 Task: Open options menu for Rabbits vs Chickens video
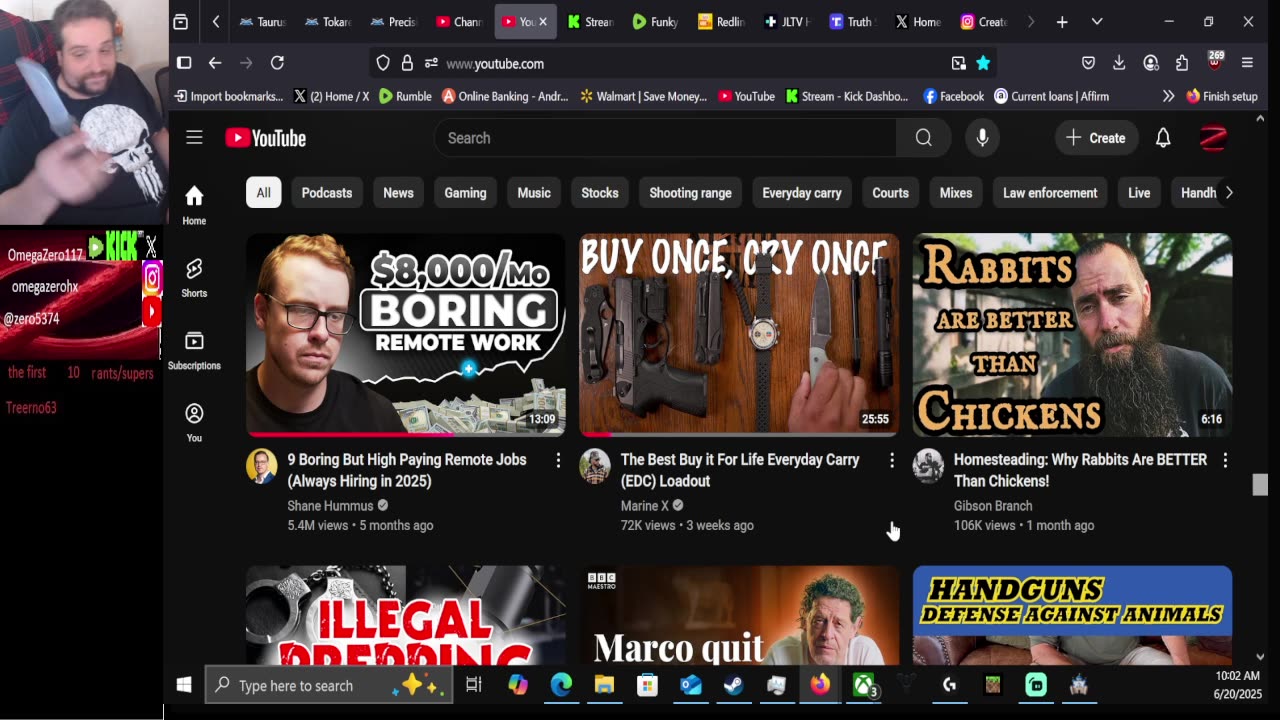(x=1225, y=460)
